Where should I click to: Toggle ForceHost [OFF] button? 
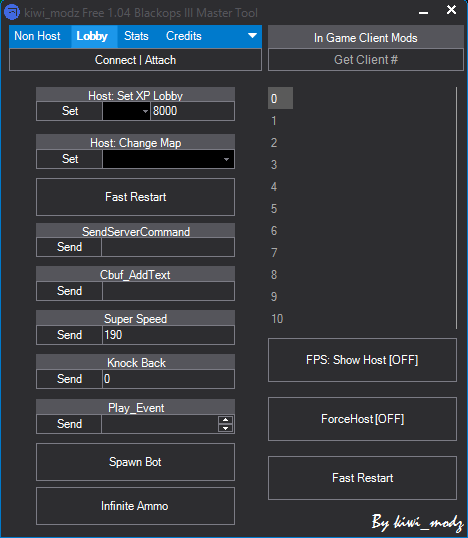click(x=362, y=419)
